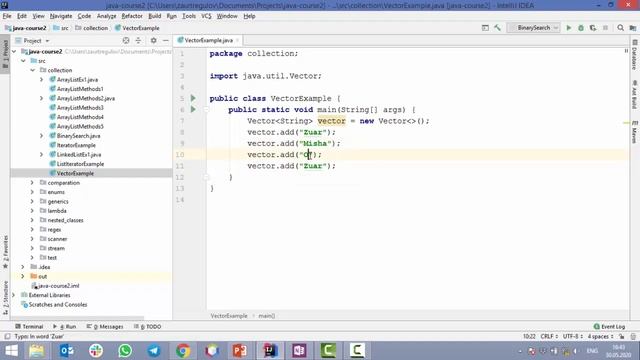Open the Project view selector dropdown
640x360 pixels.
click(x=32, y=40)
